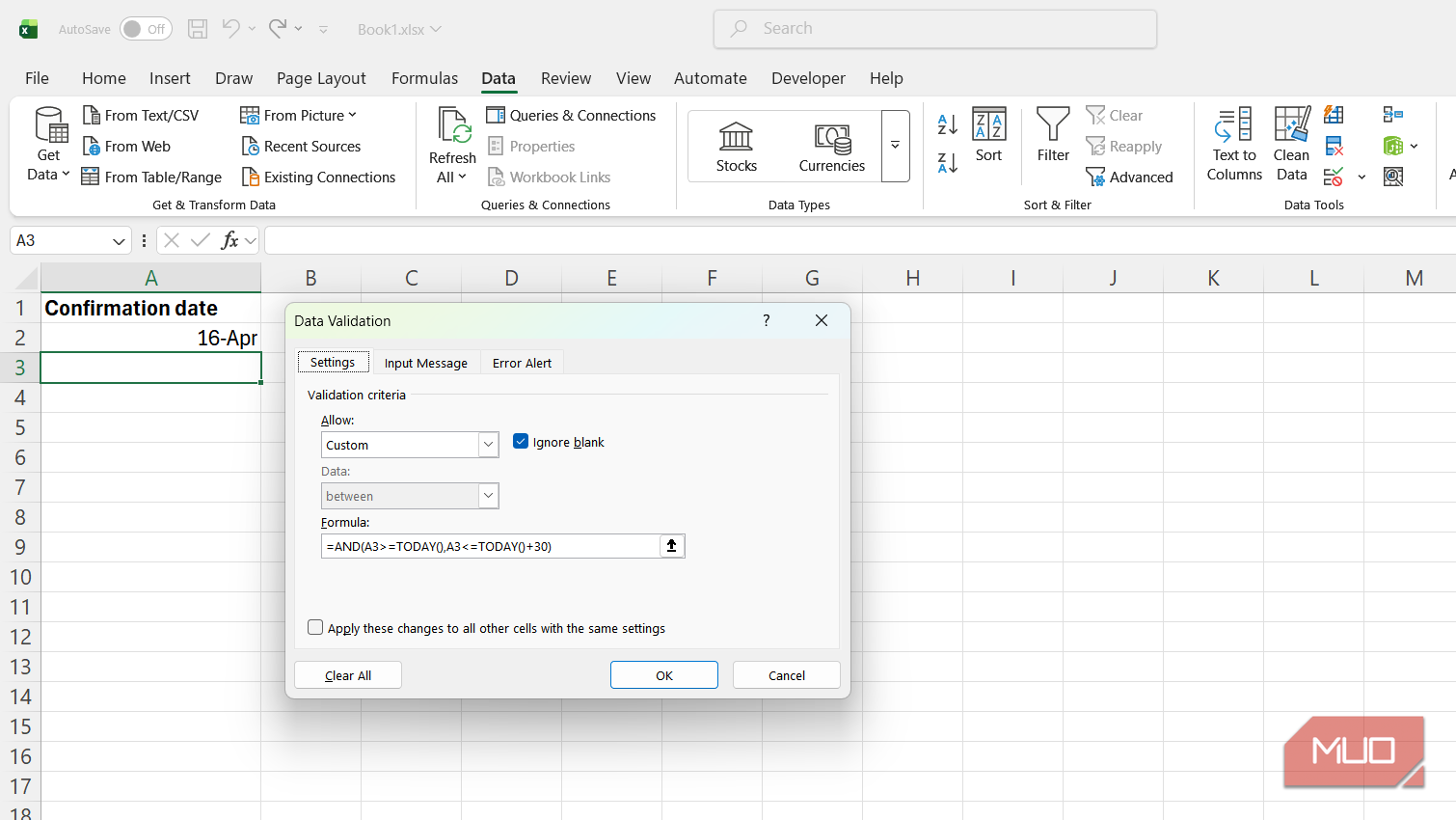
Task: Open the Formulas ribbon tab
Action: coord(424,78)
